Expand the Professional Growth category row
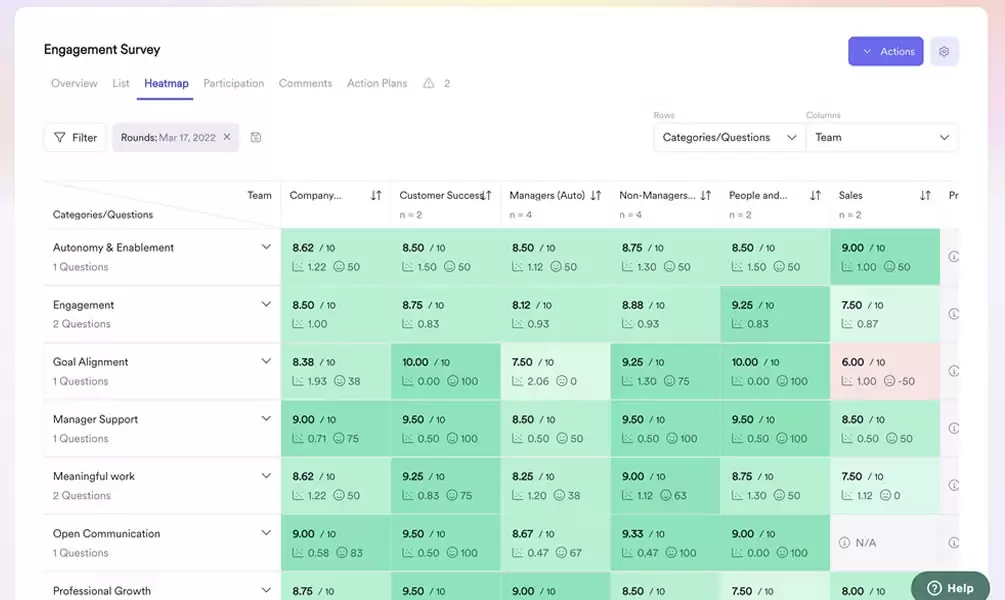This screenshot has width=1005, height=600. coord(266,589)
